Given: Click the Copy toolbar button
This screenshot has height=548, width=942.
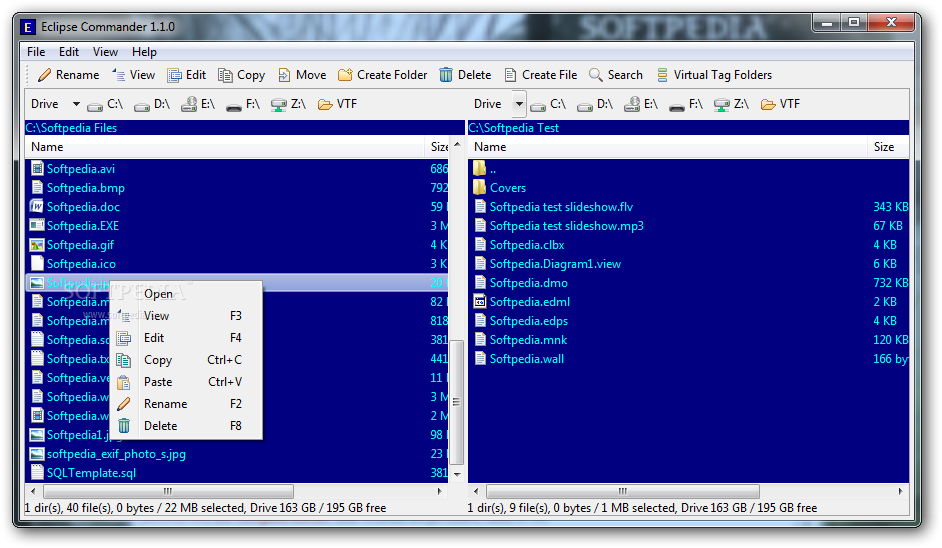Looking at the screenshot, I should point(242,75).
